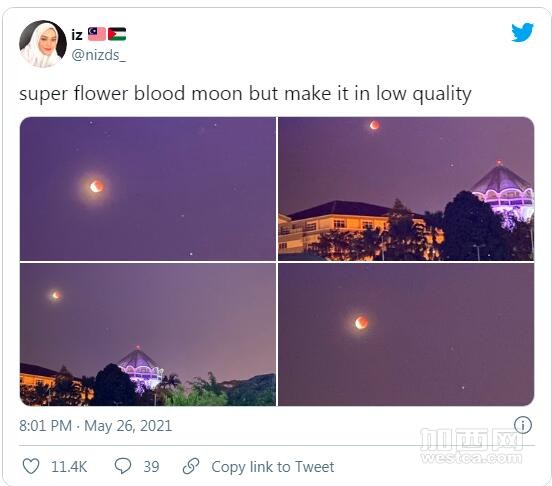Click the 11.4K likes count
This screenshot has width=552, height=486.
pos(69,467)
